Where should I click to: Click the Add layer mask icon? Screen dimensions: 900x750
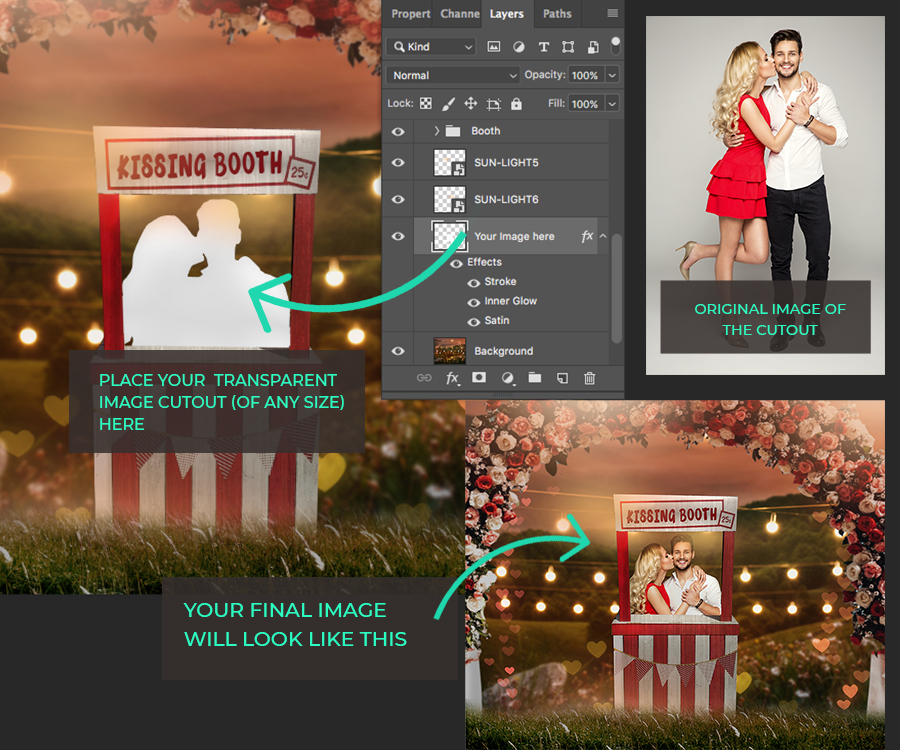(479, 378)
